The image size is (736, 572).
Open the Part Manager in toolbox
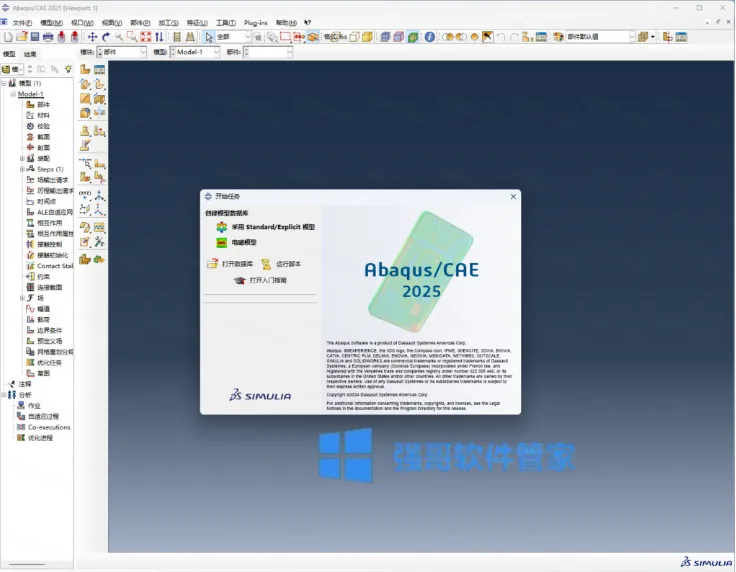[100, 69]
